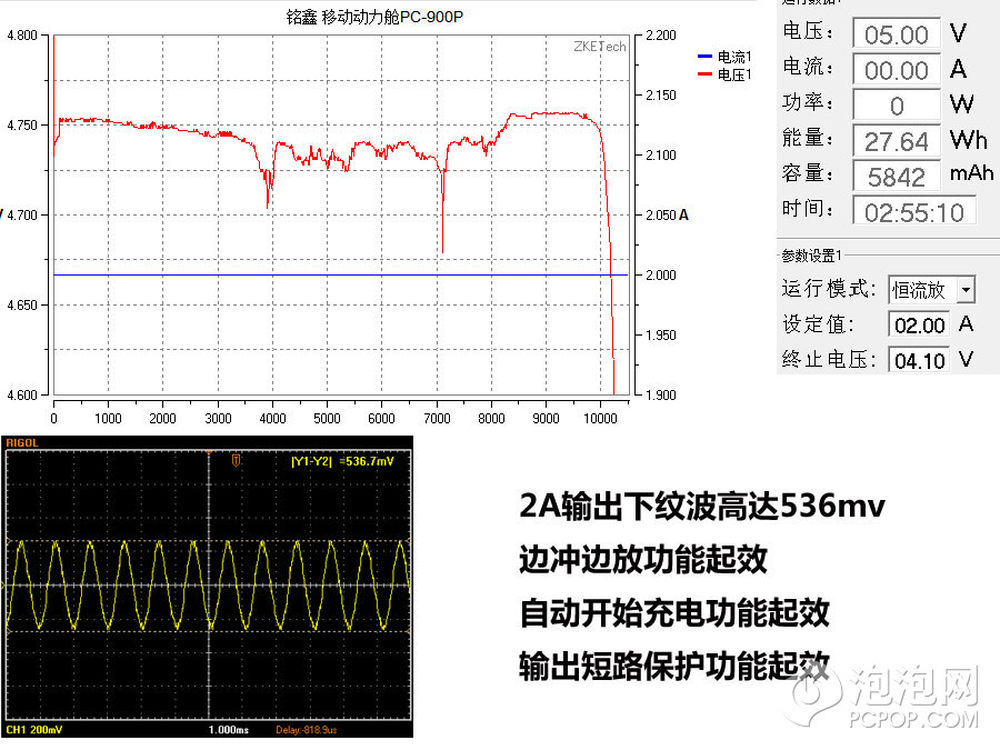Click the 电流 00.00 readout
This screenshot has width=1000, height=750.
pyautogui.click(x=897, y=70)
